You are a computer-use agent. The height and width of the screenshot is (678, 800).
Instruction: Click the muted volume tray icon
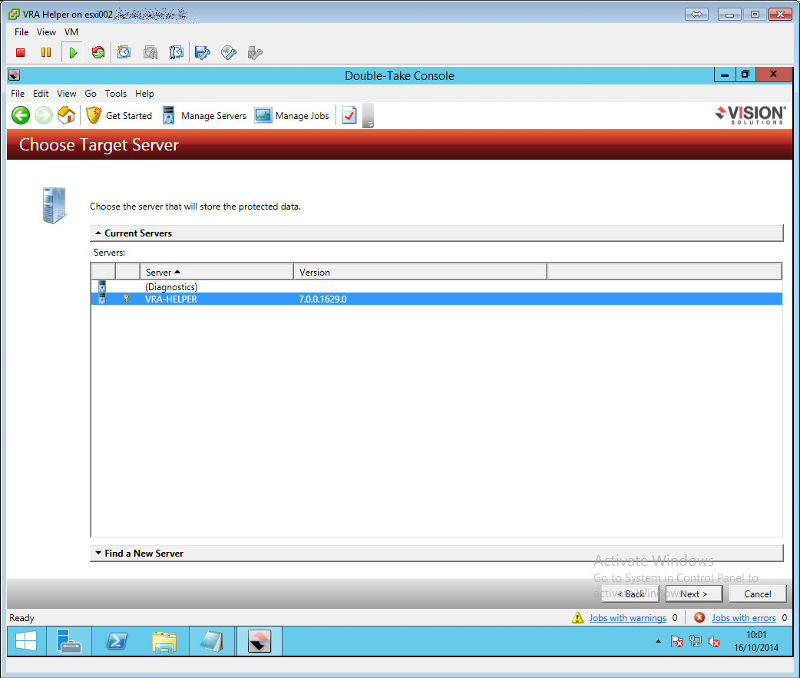[x=714, y=641]
